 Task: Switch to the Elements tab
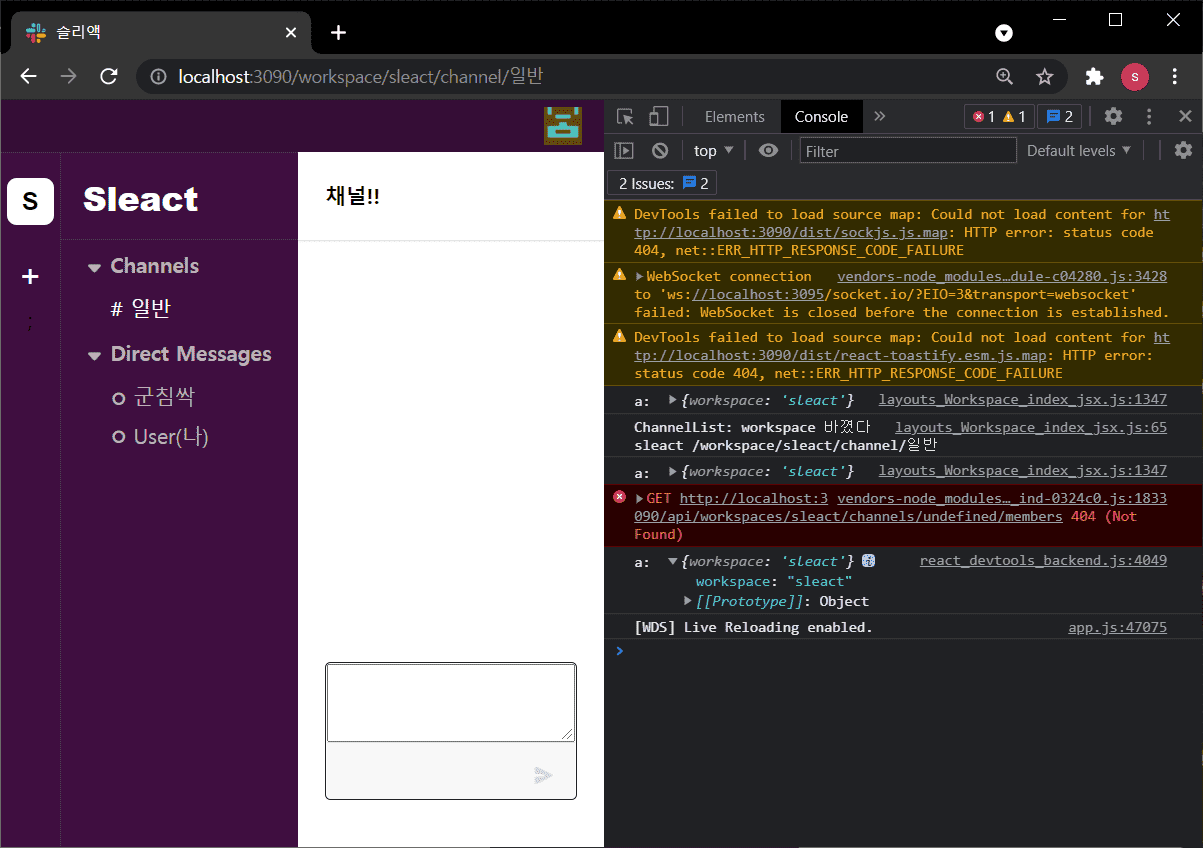coord(735,117)
